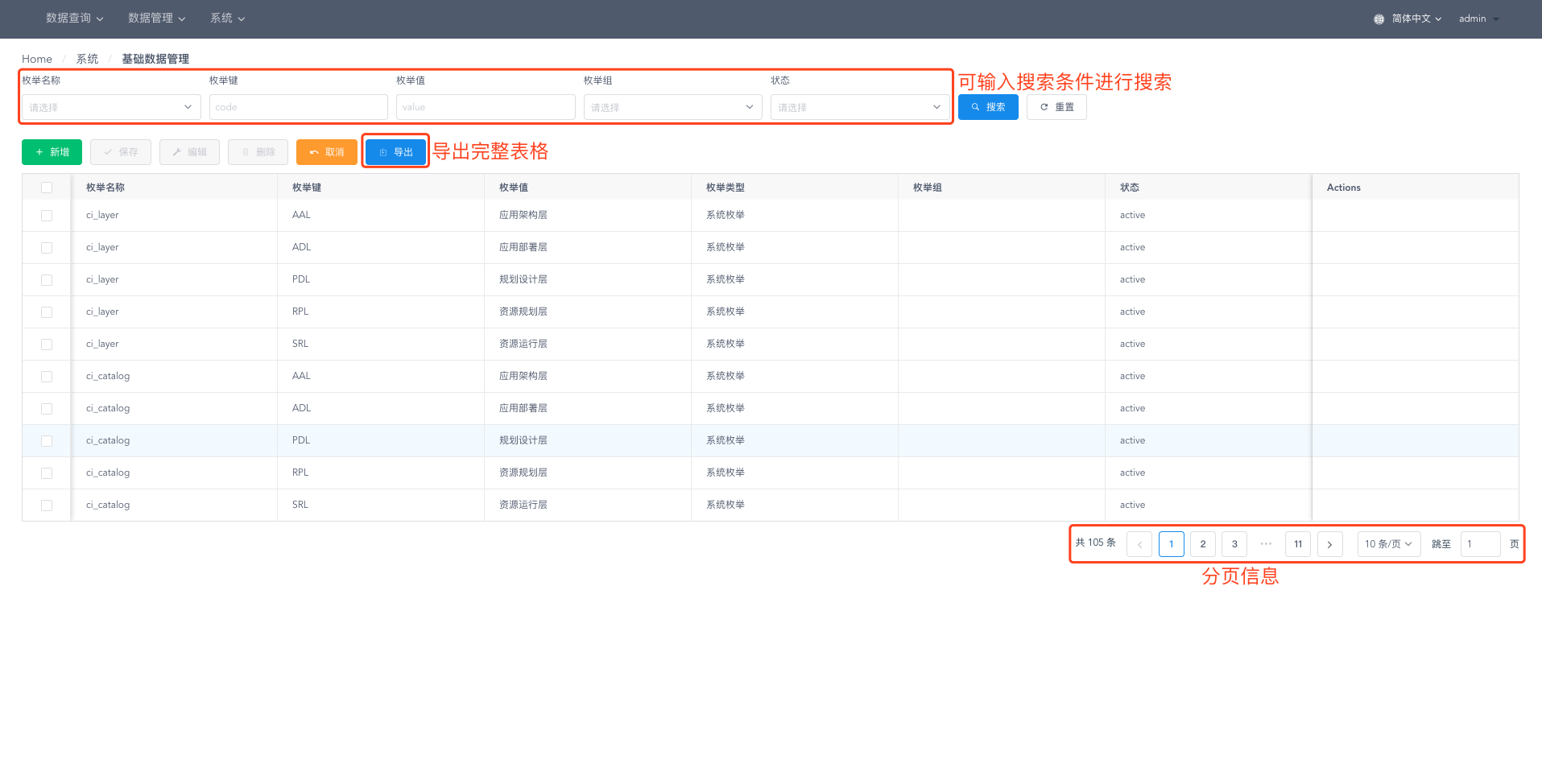The width and height of the screenshot is (1542, 784).
Task: Open the 数据管理 menu
Action: [x=157, y=19]
